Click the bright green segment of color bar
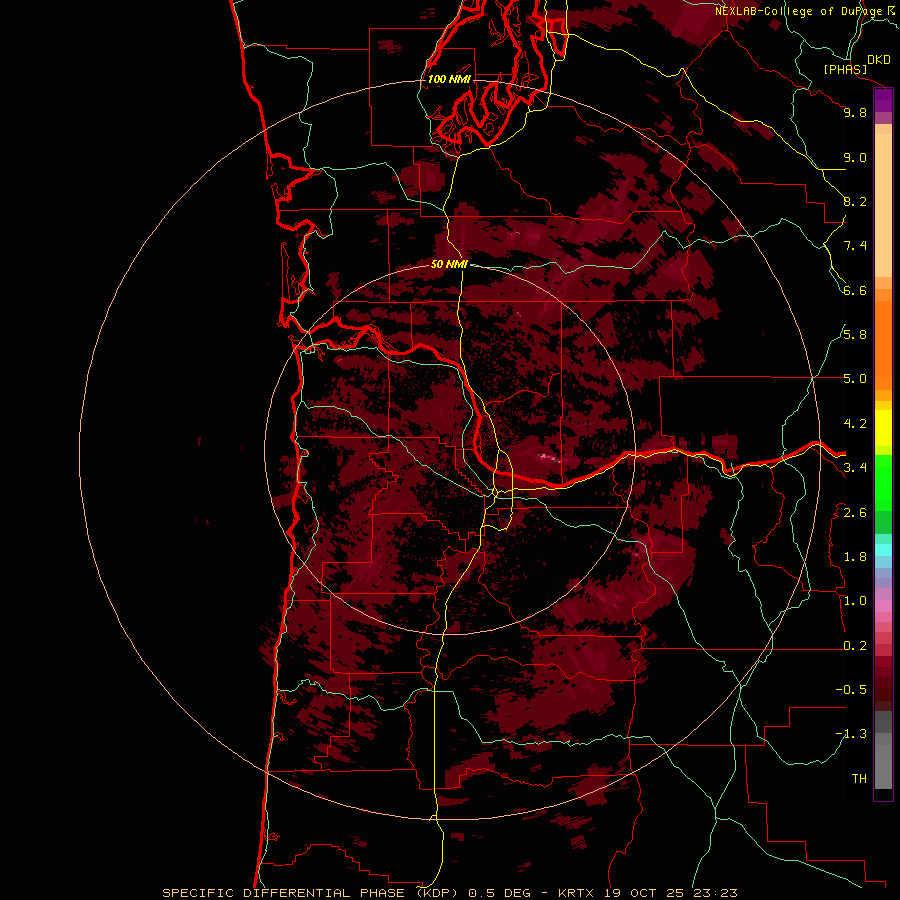 [883, 483]
